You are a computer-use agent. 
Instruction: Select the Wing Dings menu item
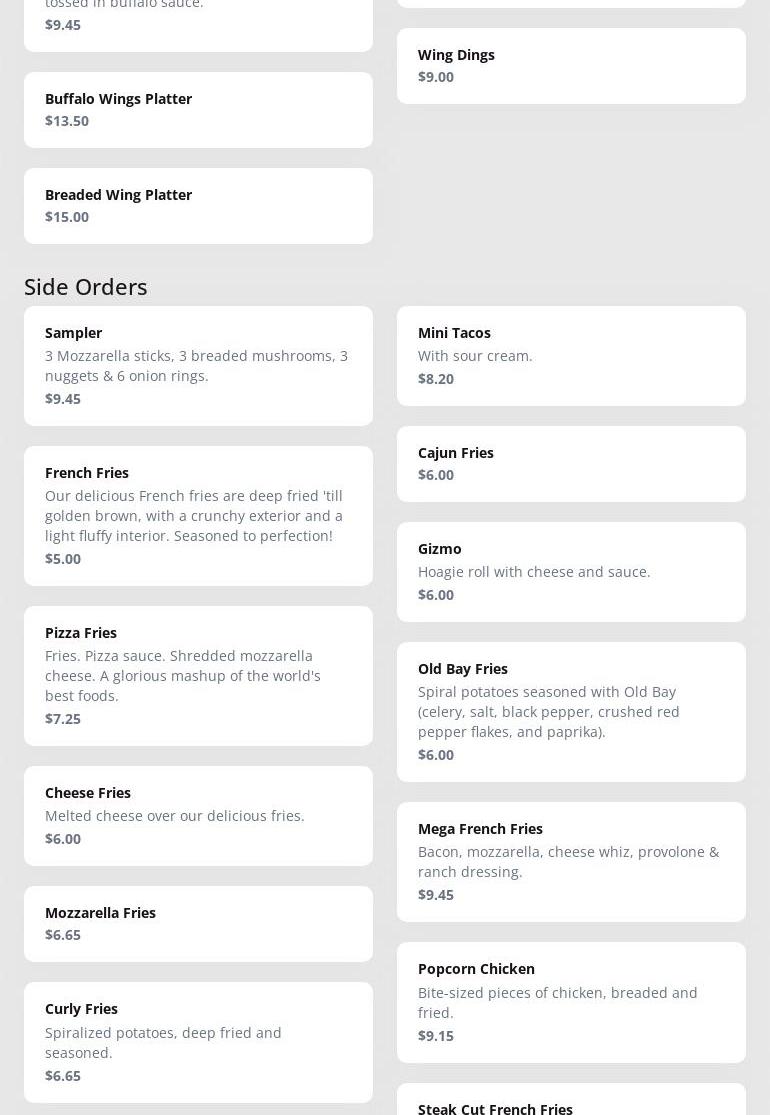click(x=571, y=66)
